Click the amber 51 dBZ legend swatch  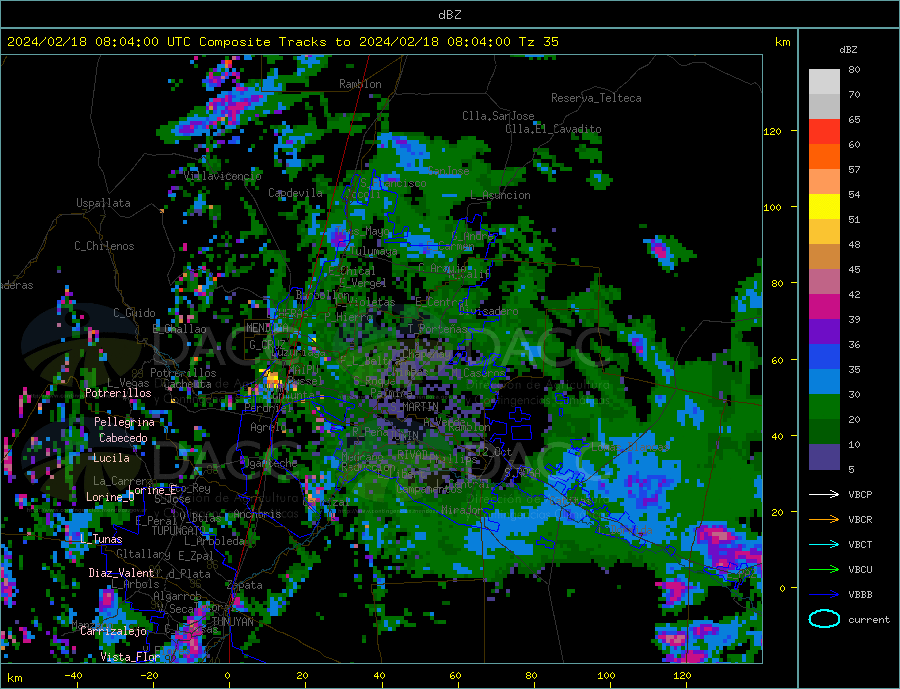click(x=824, y=231)
